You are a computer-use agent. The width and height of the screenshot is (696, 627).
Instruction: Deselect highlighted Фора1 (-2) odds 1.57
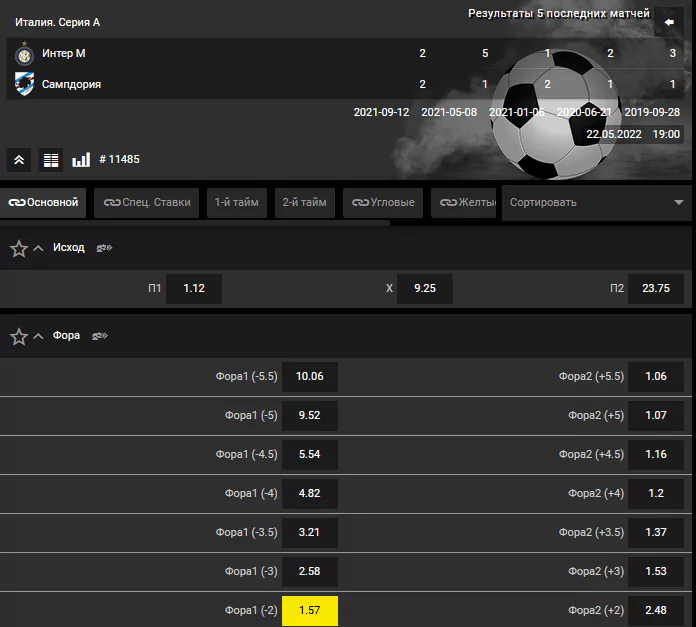pyautogui.click(x=310, y=611)
